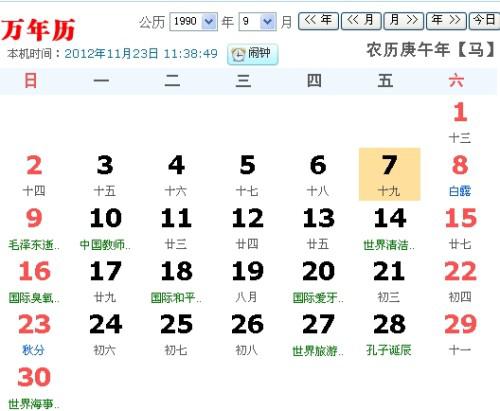Click the local time 2012年11月23日 text
Viewport: 500px width, 411px height.
pyautogui.click(x=141, y=54)
